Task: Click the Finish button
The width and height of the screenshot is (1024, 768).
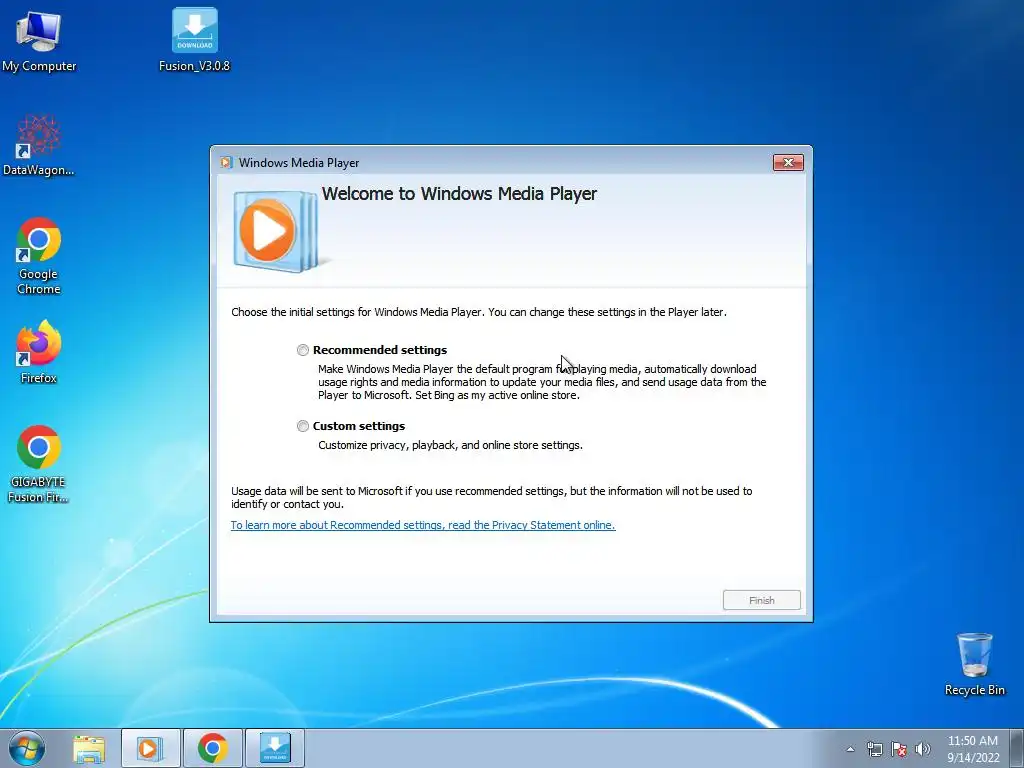Action: coord(761,600)
